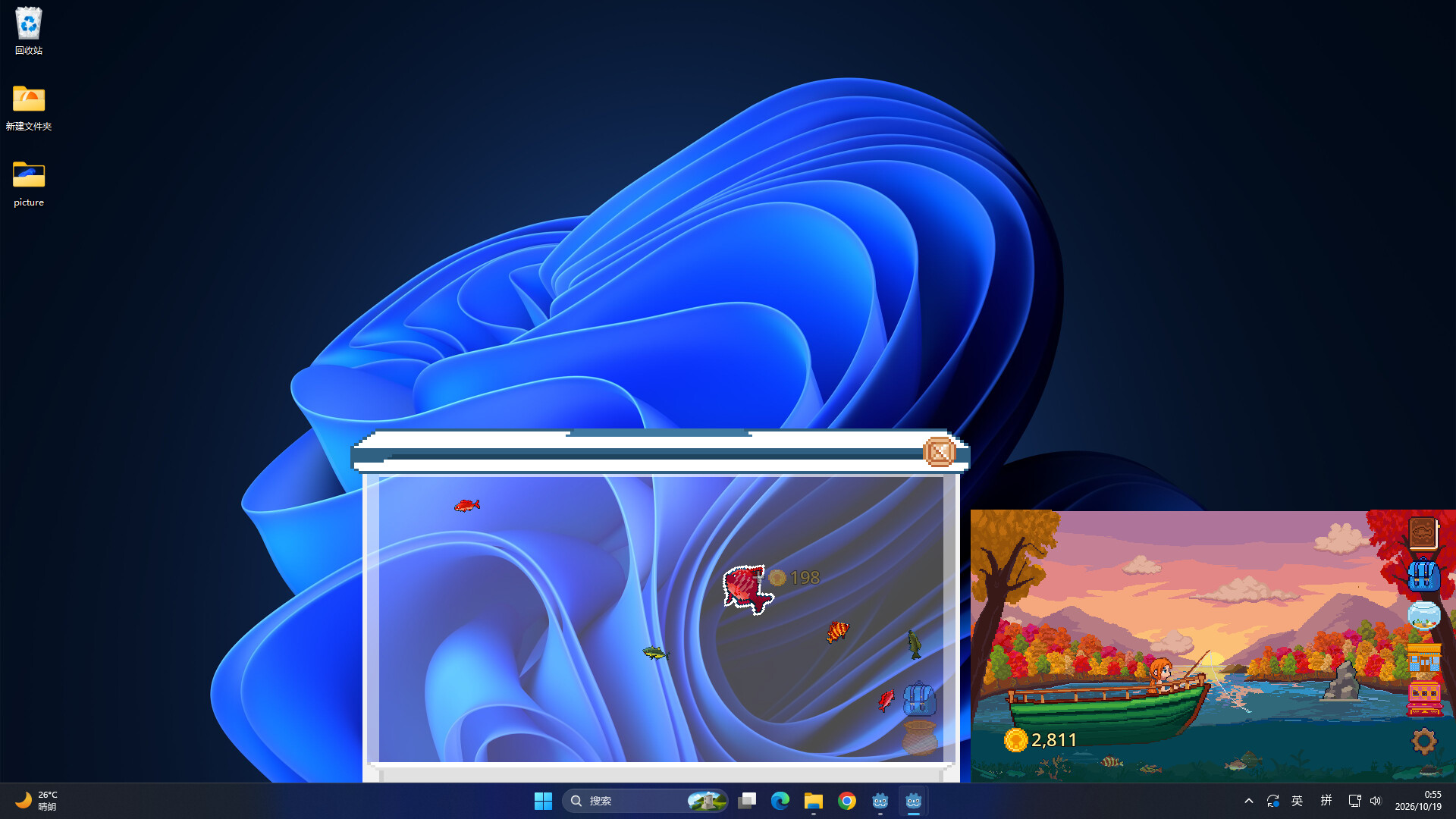Click the backpack icon inside the aquarium tank
The image size is (1456, 819).
click(919, 699)
